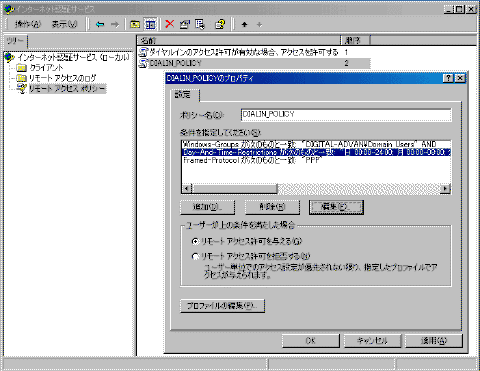Click the キャンセル button
This screenshot has width=480, height=371.
pyautogui.click(x=372, y=341)
